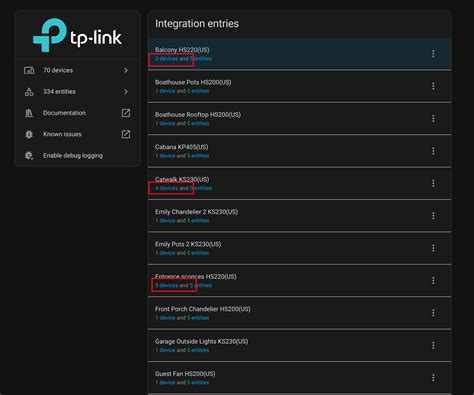Open menu for Cabana KP405(US) entry
This screenshot has height=395, width=474.
(433, 151)
